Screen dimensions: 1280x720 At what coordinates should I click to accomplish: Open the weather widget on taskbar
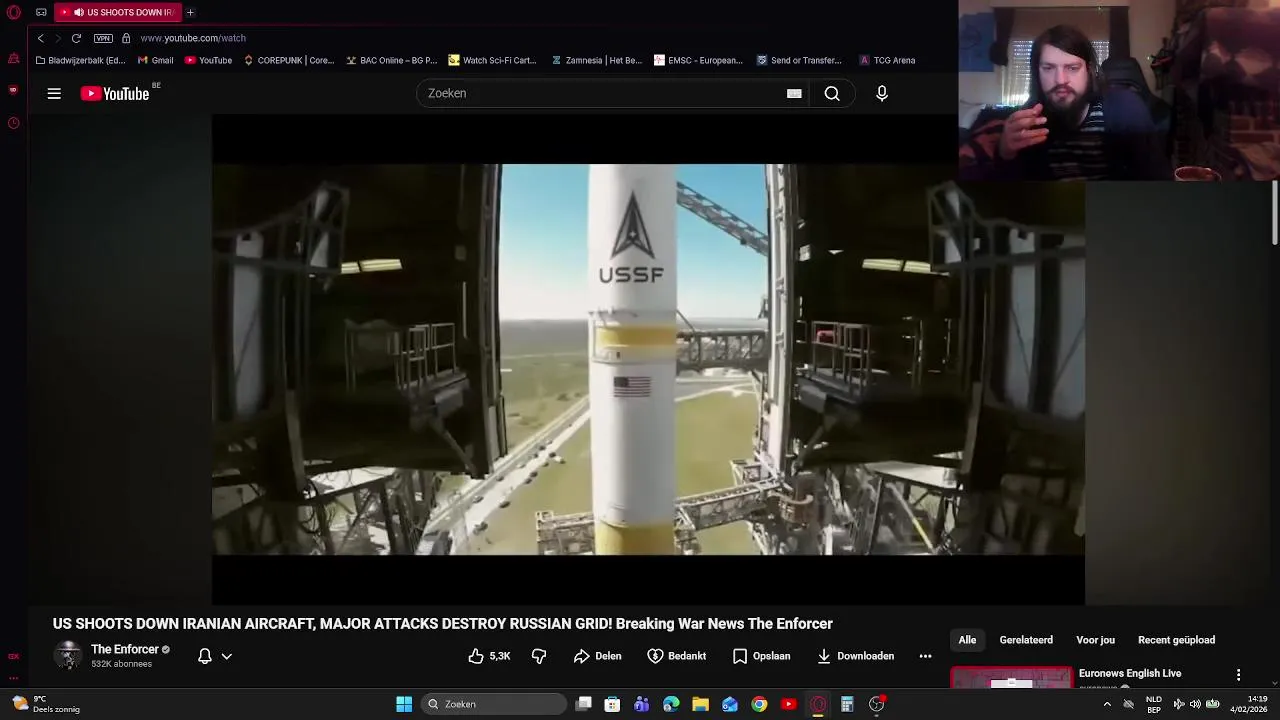[45, 704]
